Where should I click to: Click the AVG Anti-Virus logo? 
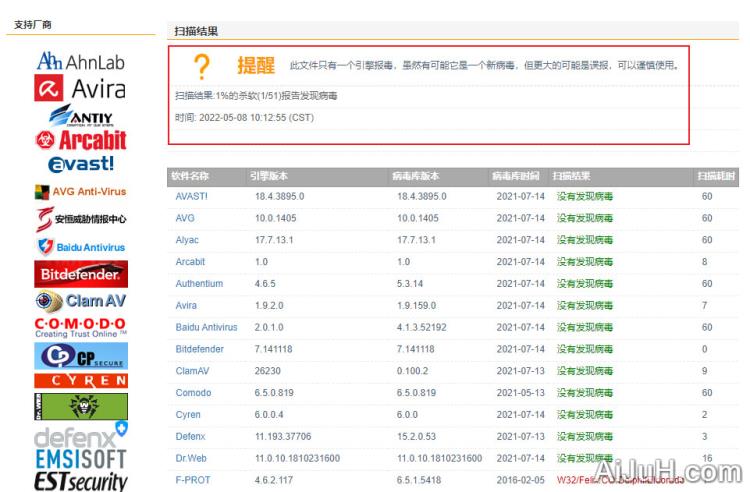tap(81, 191)
